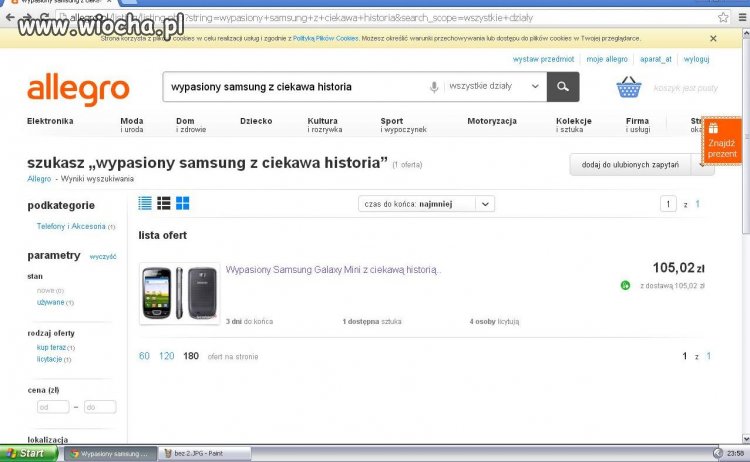Open the Chrome menu icon

pyautogui.click(x=742, y=18)
